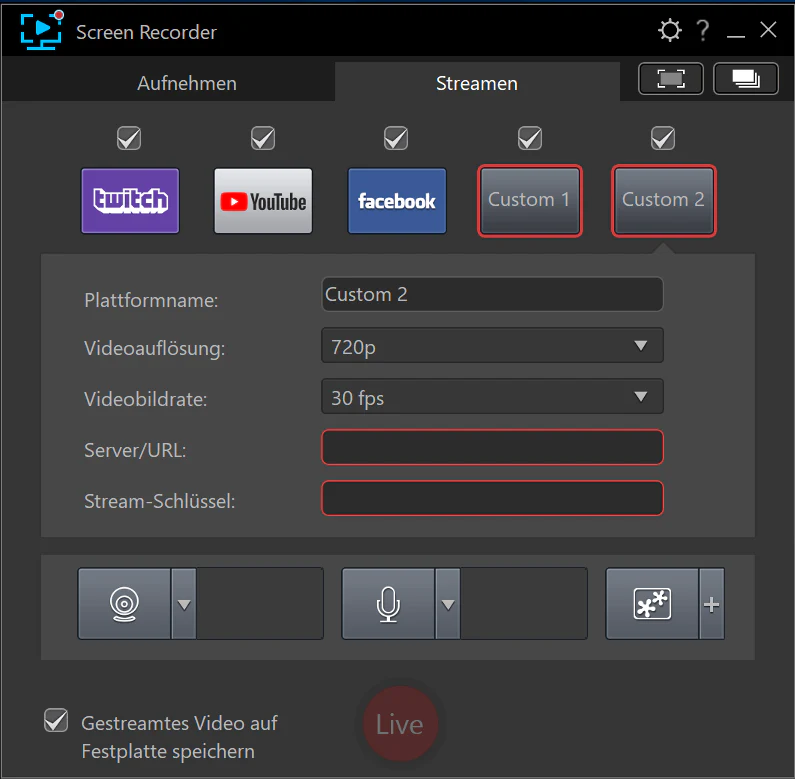Screen dimensions: 795x779
Task: Click the Server/URL: label
Action: [x=135, y=450]
